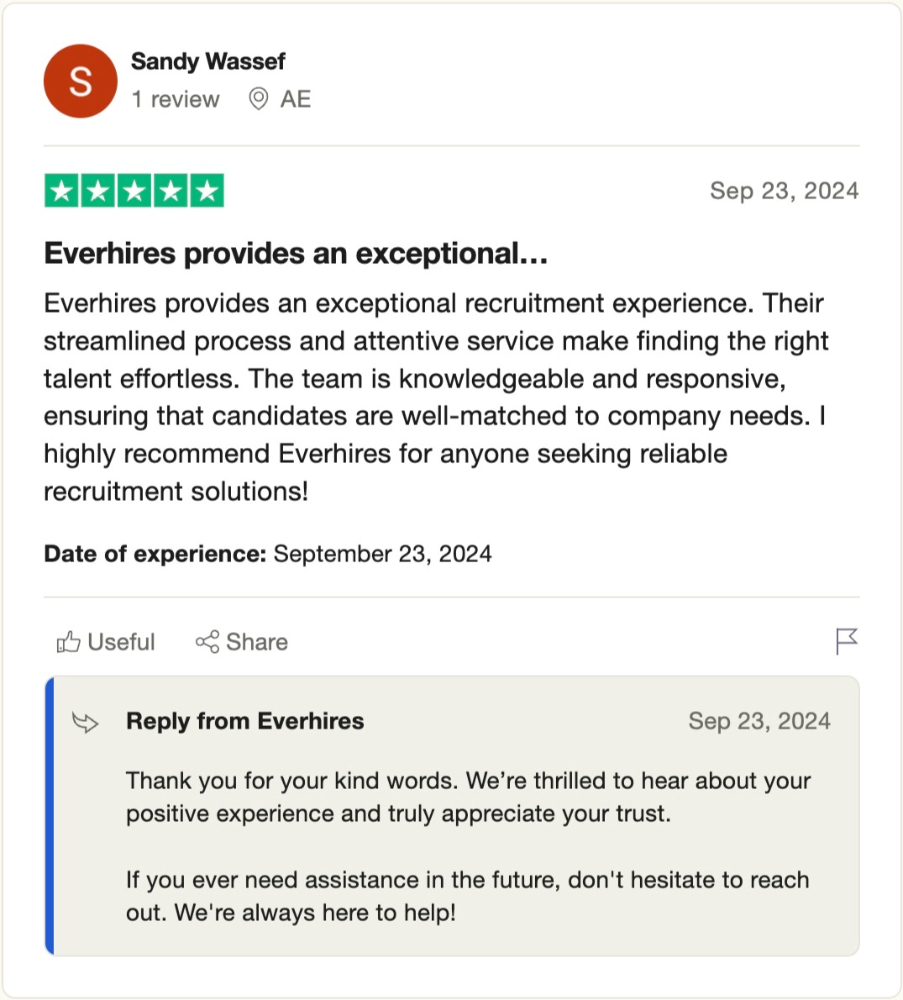This screenshot has height=1000, width=903.
Task: Click the location pin icon
Action: coord(258,99)
